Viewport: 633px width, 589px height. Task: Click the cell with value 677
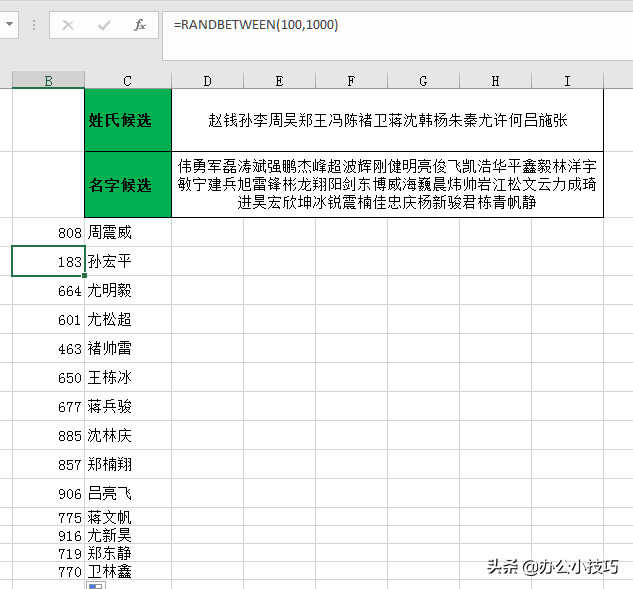click(x=48, y=407)
